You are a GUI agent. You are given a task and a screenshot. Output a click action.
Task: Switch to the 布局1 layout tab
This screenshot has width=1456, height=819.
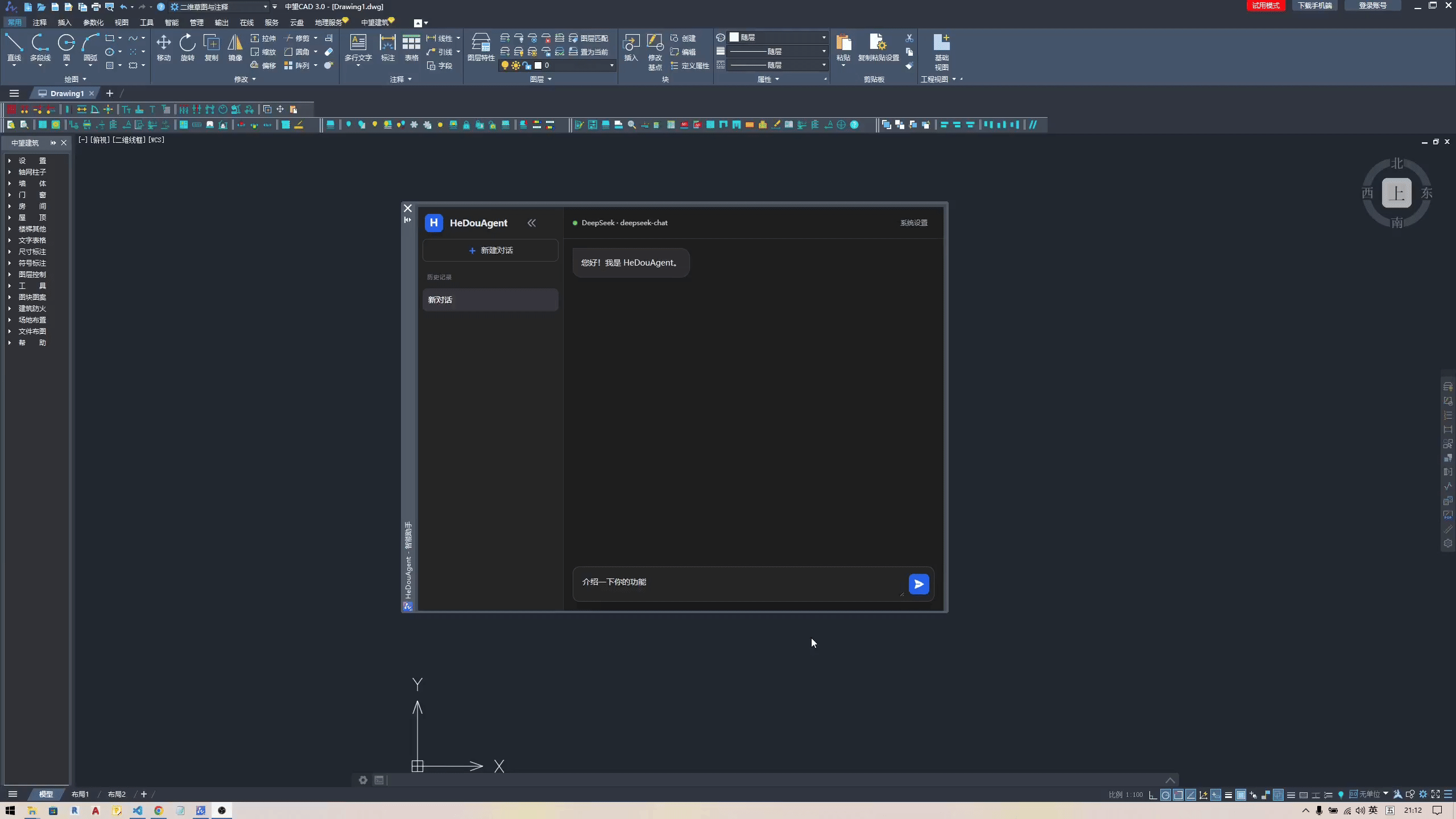point(80,794)
